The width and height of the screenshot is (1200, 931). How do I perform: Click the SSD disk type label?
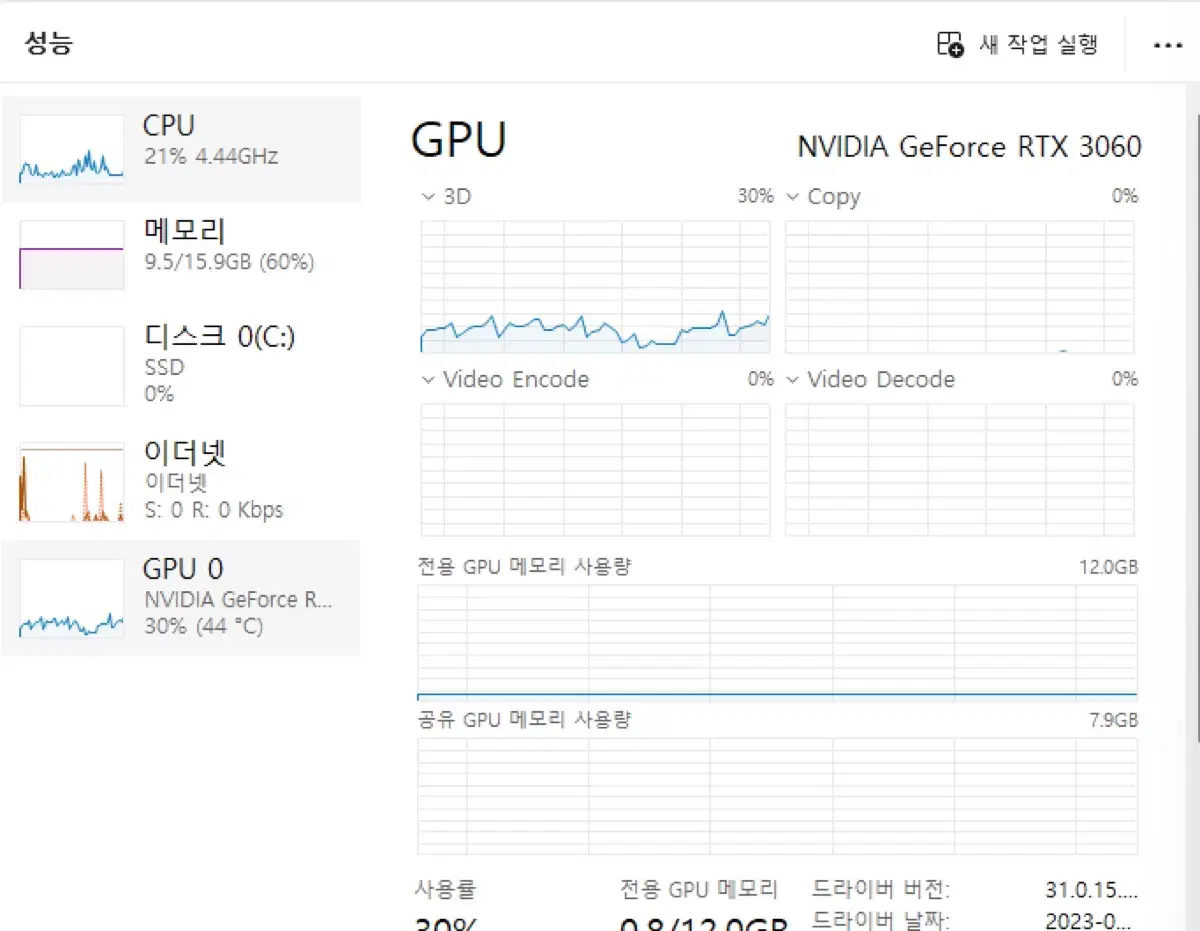click(x=164, y=367)
